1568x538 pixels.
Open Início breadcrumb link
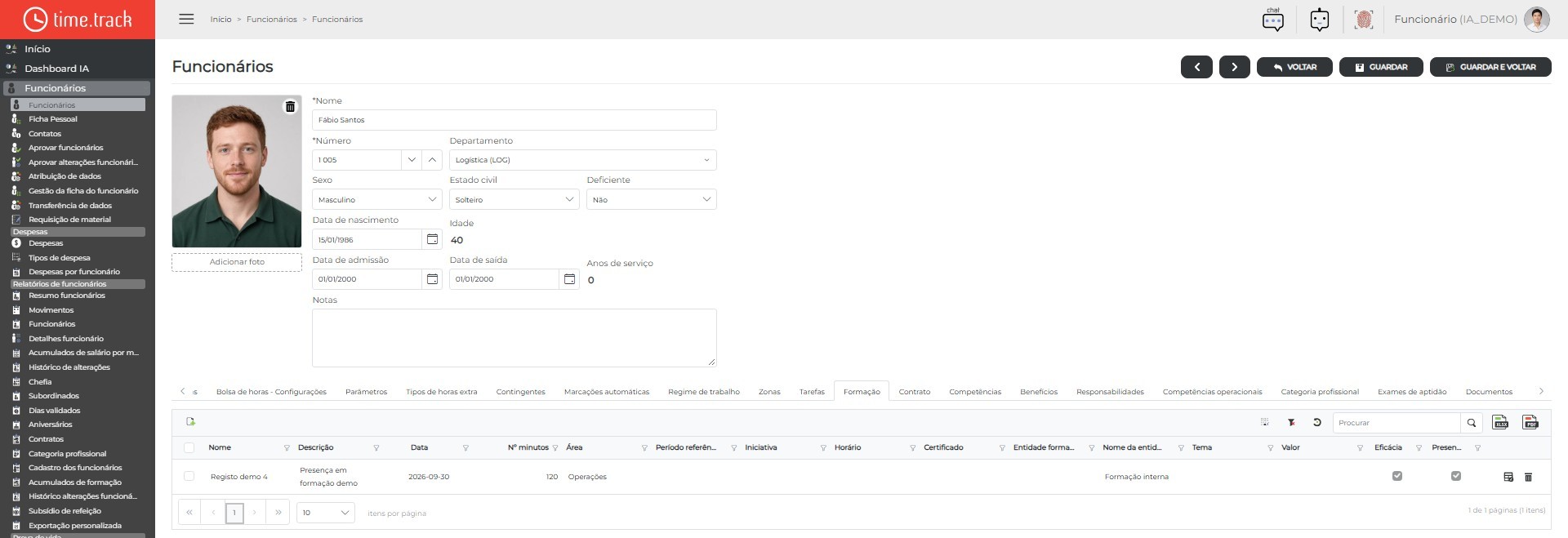pos(220,20)
